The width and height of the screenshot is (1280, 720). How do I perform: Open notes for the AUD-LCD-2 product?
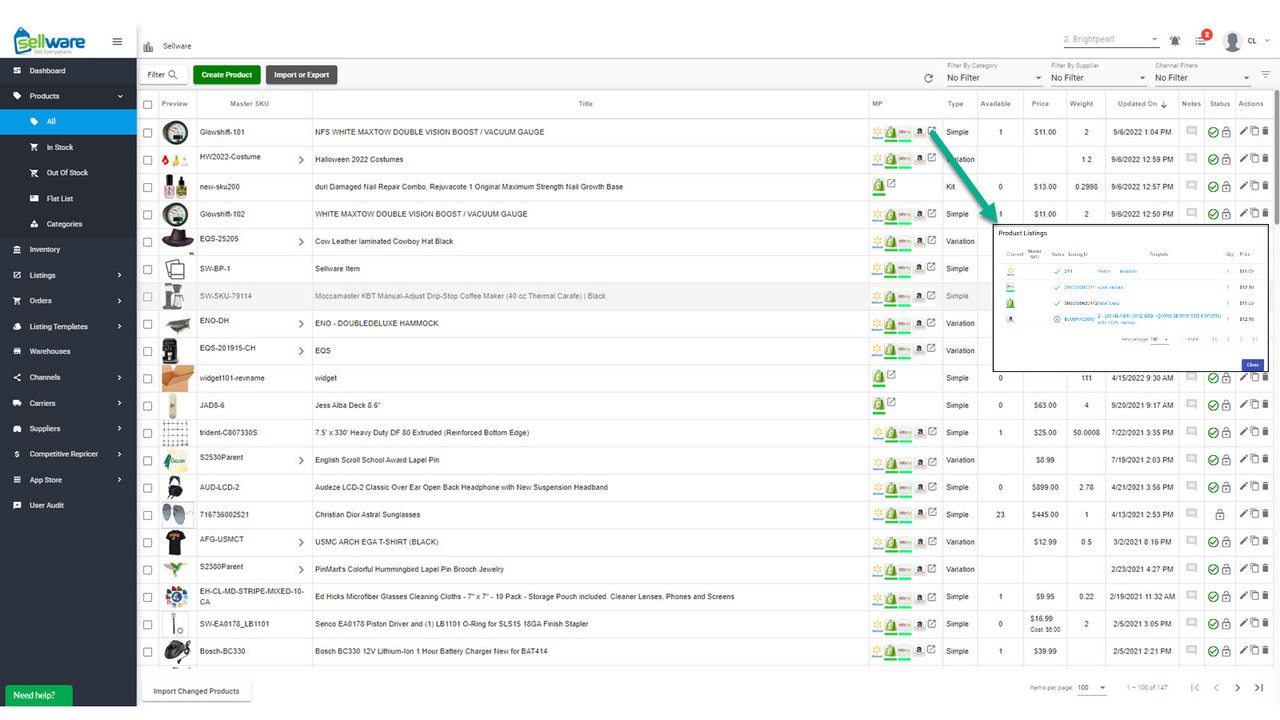[1191, 486]
